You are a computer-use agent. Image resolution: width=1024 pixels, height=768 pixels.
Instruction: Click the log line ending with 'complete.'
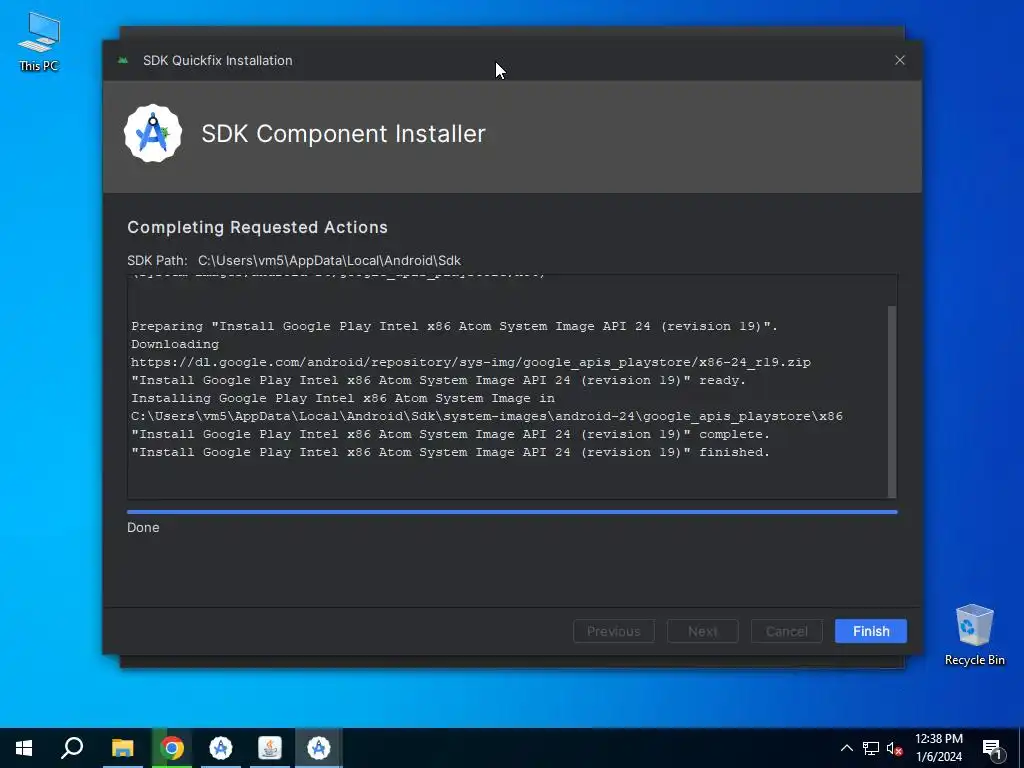451,434
